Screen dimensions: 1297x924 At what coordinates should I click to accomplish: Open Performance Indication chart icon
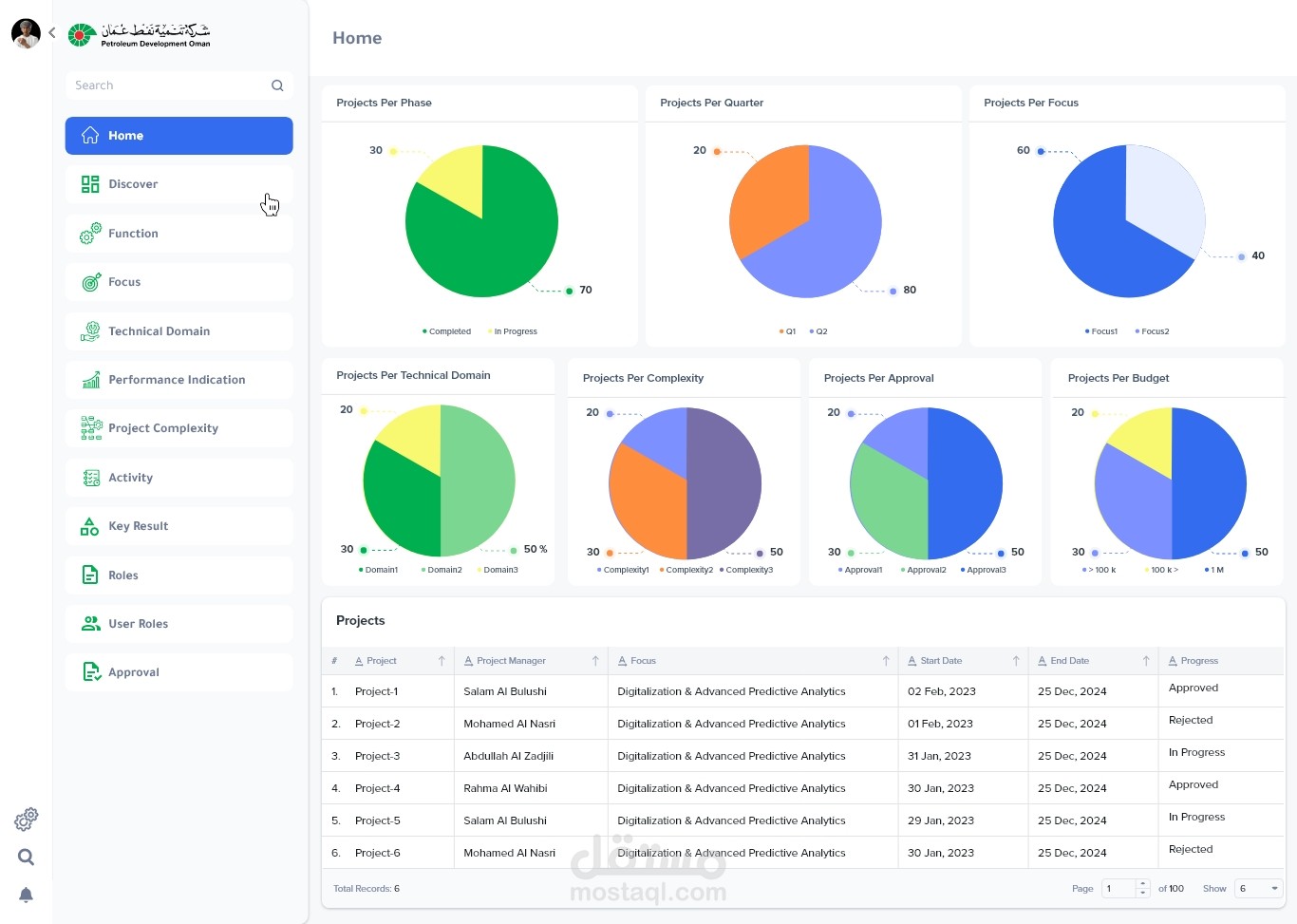[90, 380]
